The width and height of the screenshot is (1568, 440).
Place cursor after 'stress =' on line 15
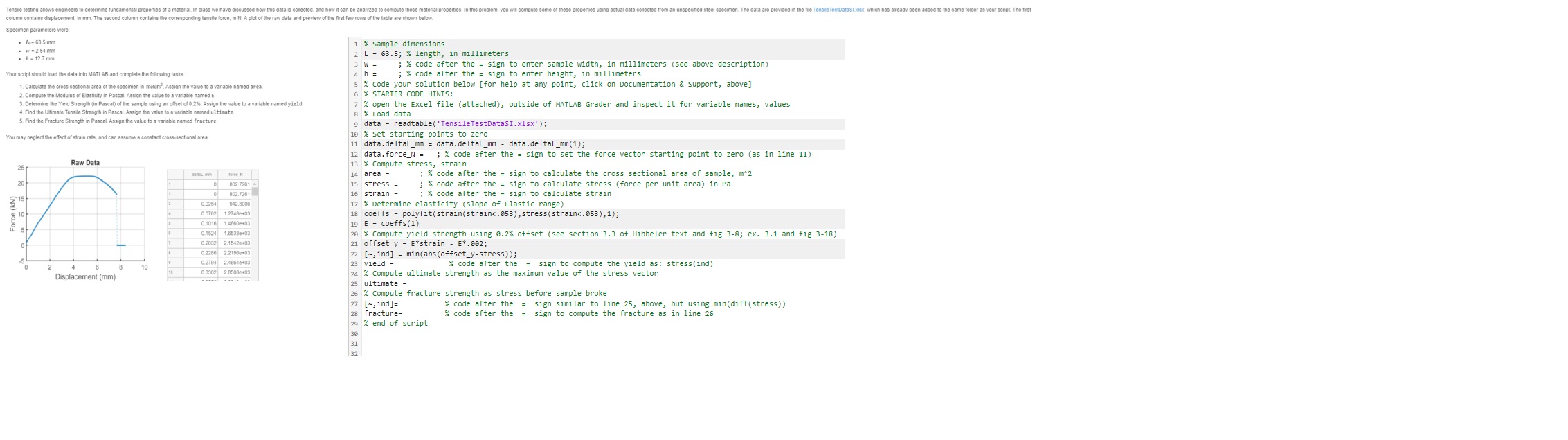408,184
